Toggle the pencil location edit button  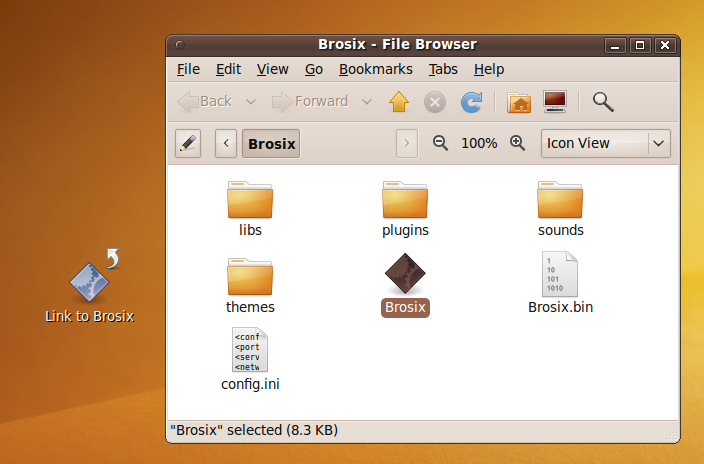[188, 143]
